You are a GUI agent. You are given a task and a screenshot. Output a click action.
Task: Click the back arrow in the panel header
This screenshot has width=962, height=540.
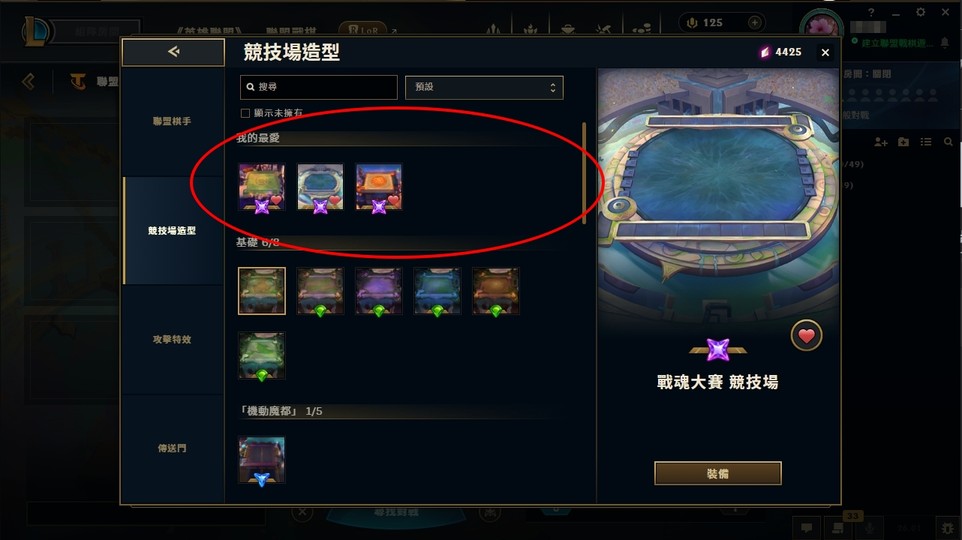pos(174,52)
